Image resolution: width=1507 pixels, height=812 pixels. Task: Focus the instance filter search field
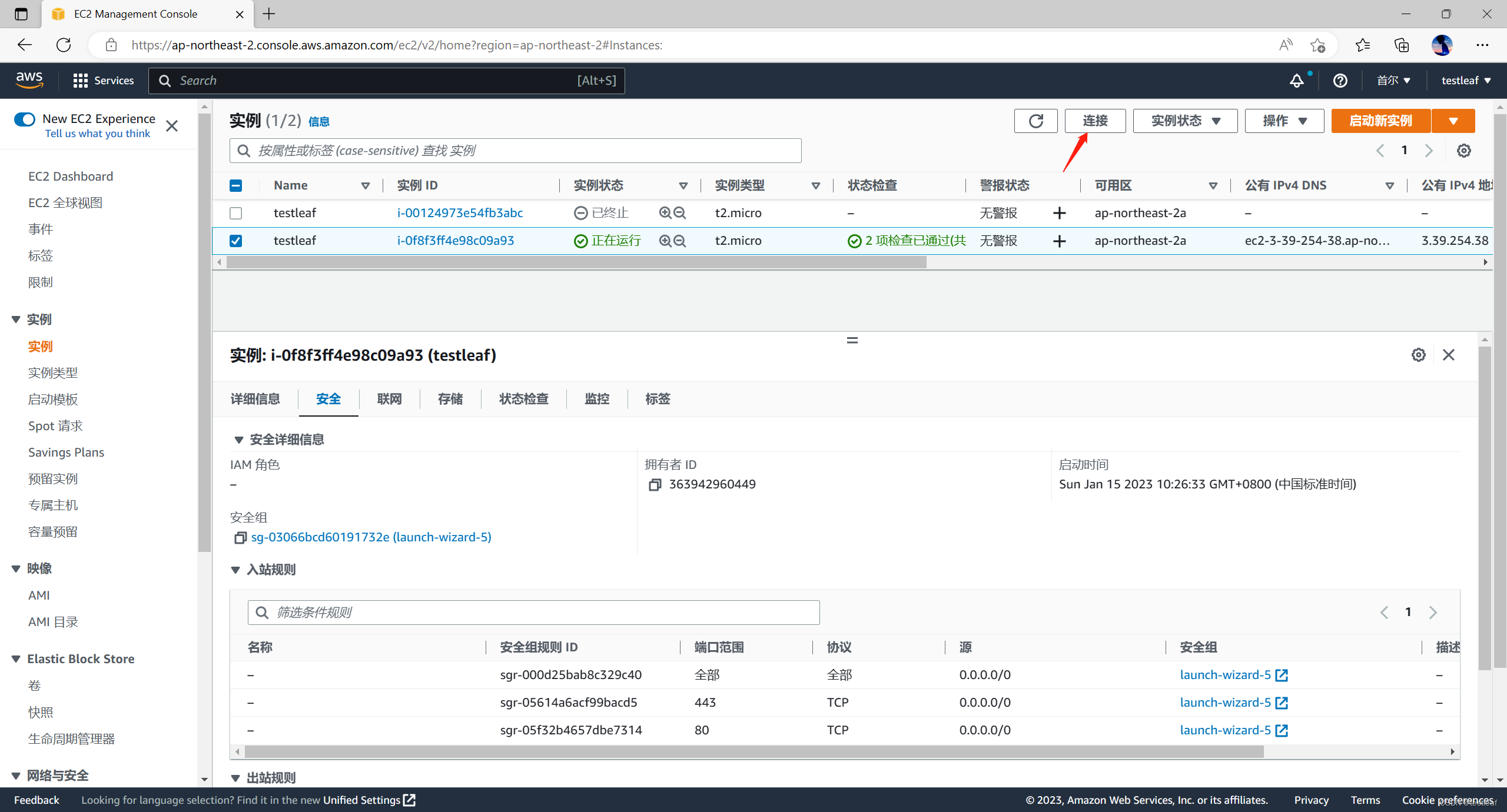pyautogui.click(x=515, y=151)
